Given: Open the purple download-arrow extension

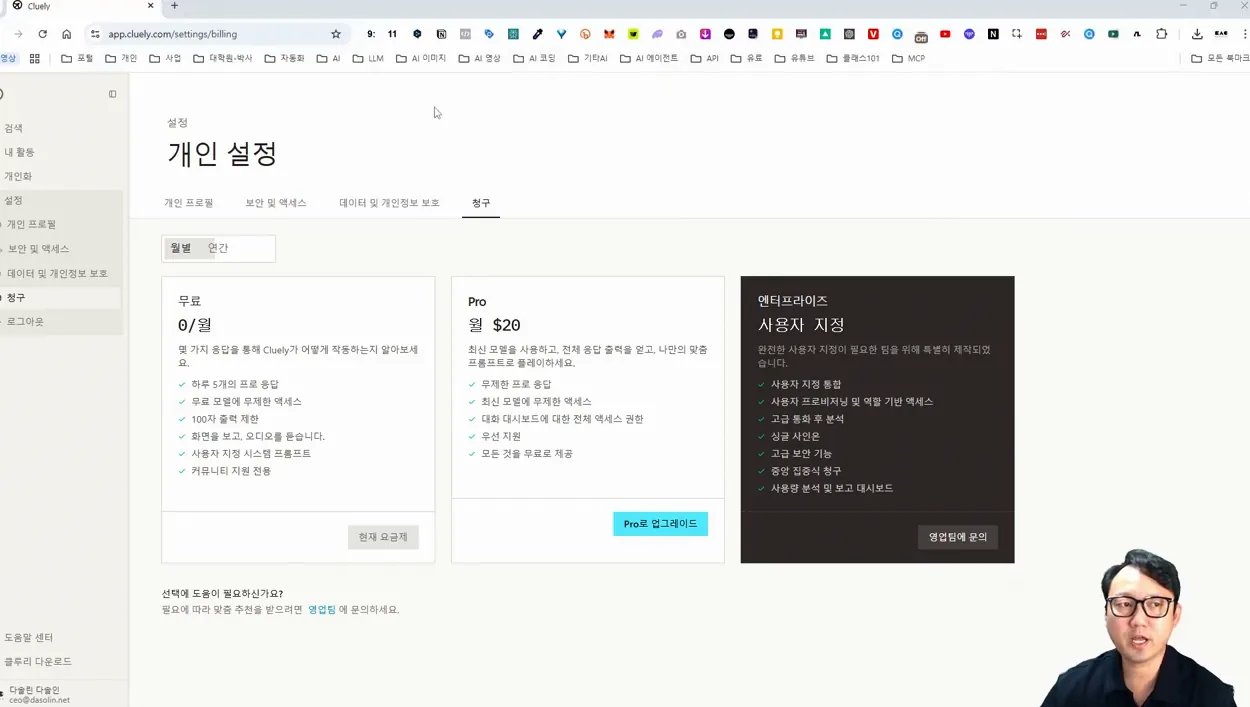Looking at the screenshot, I should [705, 34].
